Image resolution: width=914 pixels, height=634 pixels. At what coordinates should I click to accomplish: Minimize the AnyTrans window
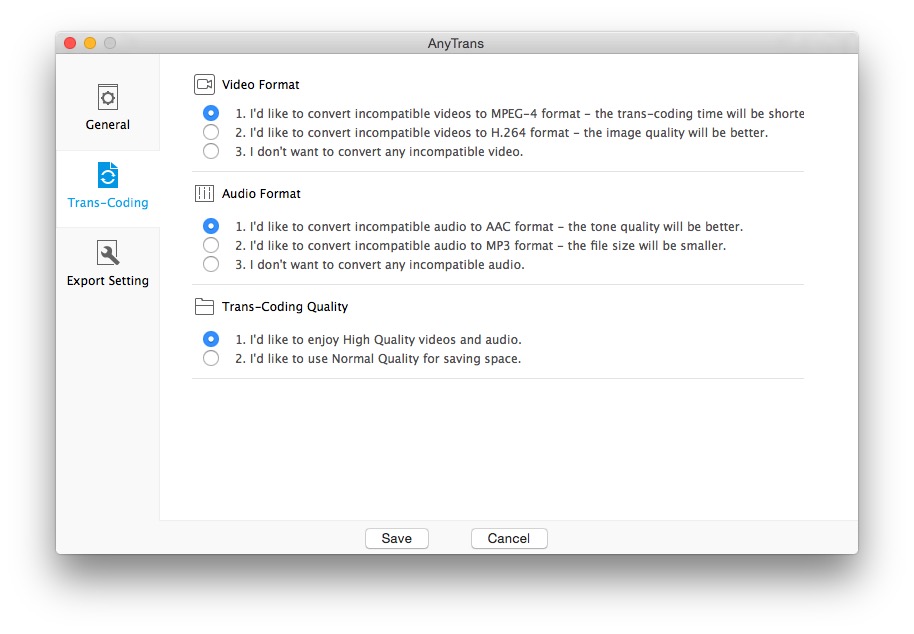90,43
